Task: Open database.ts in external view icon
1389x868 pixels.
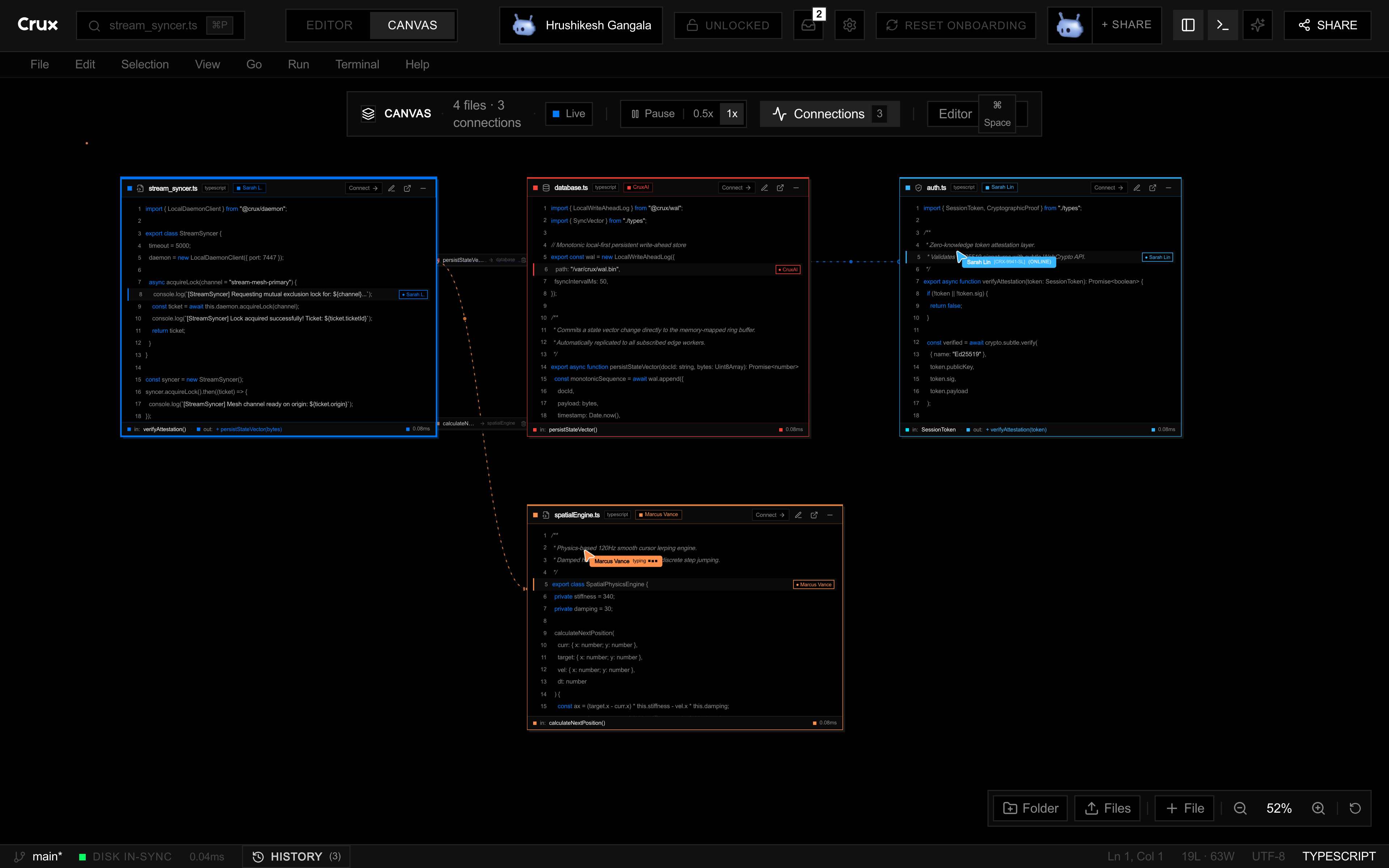Action: click(780, 188)
